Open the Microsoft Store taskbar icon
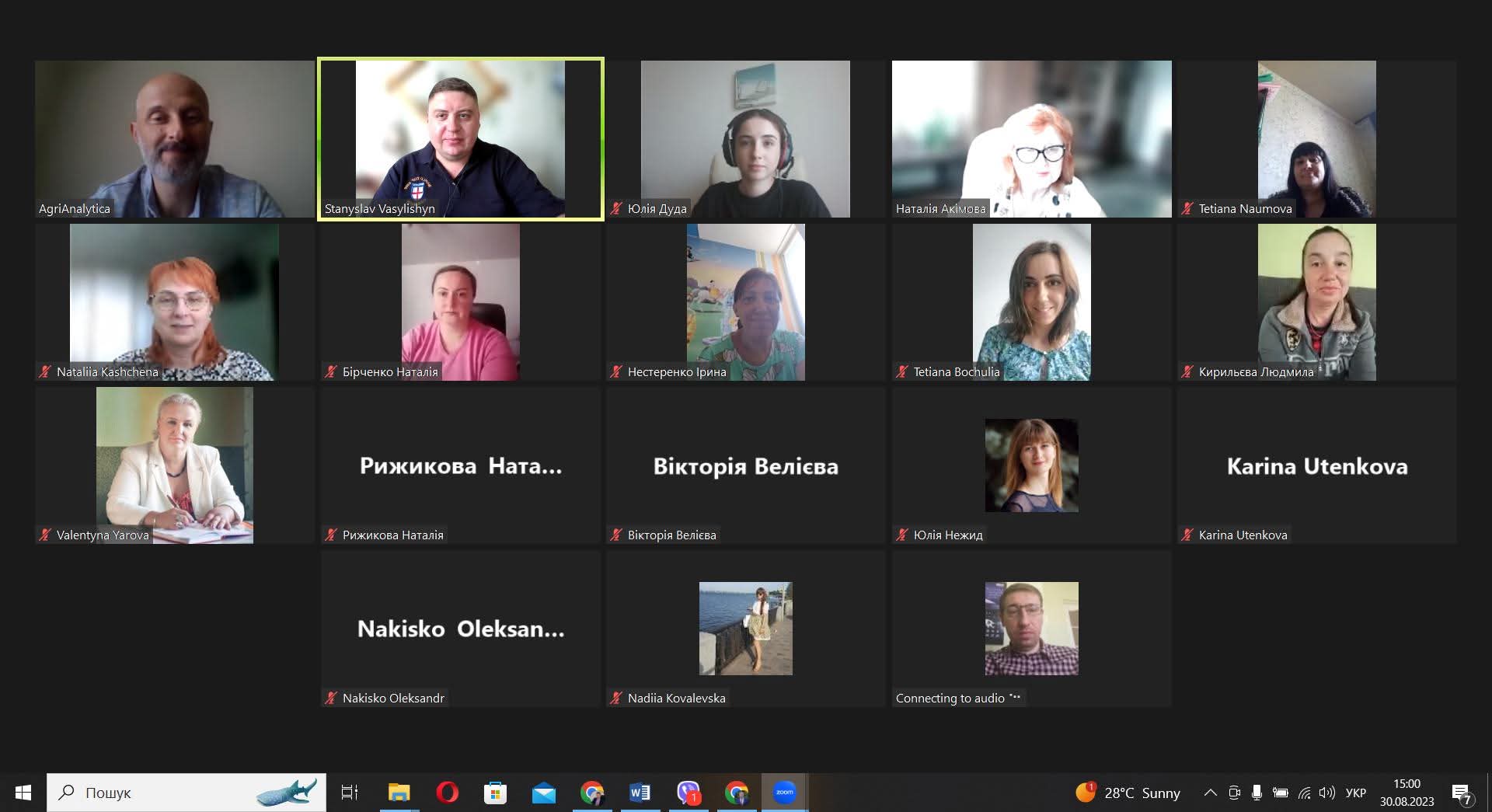Image resolution: width=1492 pixels, height=812 pixels. pyautogui.click(x=495, y=793)
